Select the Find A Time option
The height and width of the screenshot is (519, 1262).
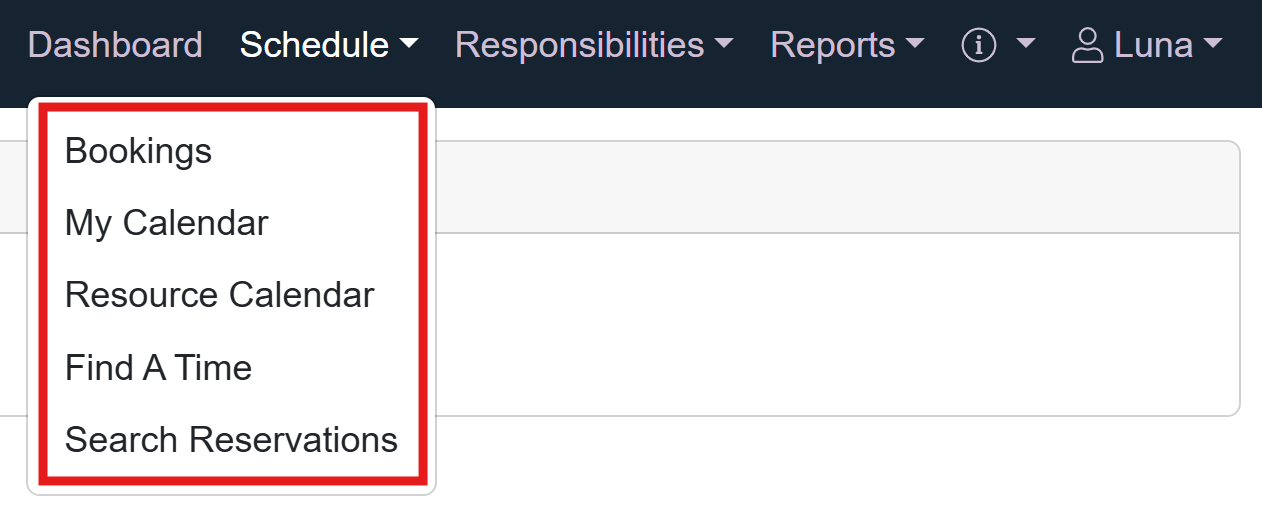[158, 368]
